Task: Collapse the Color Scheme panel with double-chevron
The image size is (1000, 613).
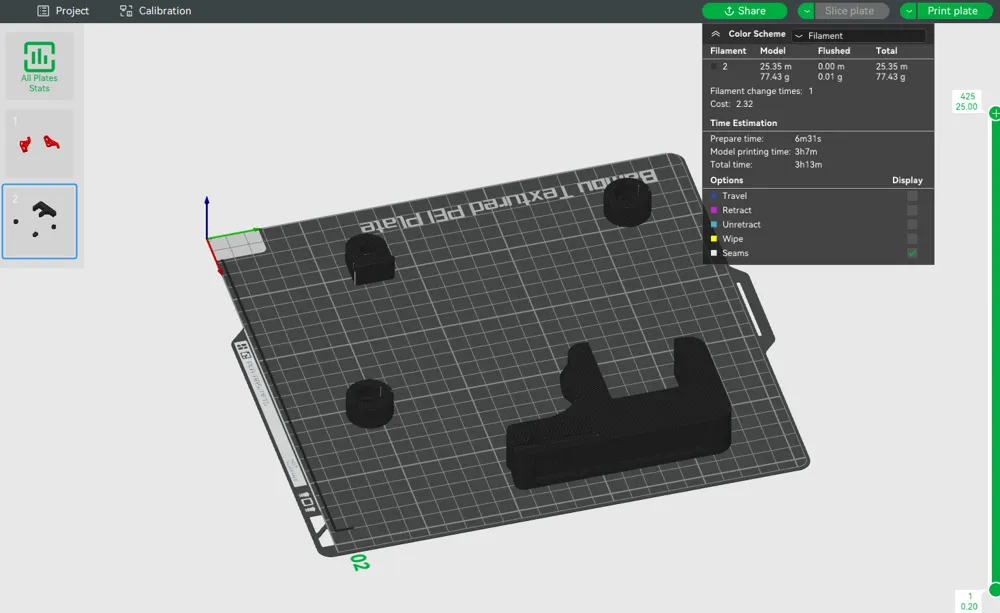Action: coord(716,34)
